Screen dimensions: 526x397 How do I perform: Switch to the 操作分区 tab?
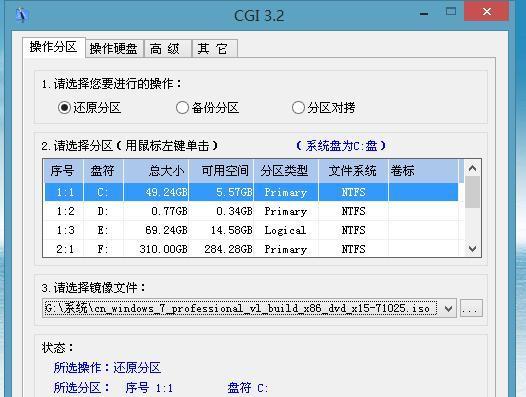click(54, 47)
